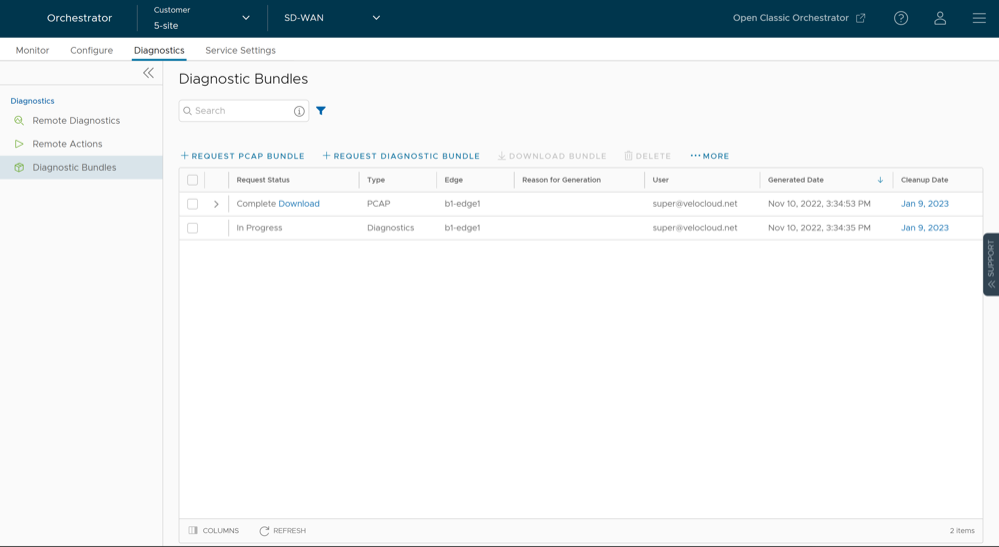Select Remote Diagnostics in sidebar
Image resolution: width=999 pixels, height=547 pixels.
pyautogui.click(x=76, y=121)
